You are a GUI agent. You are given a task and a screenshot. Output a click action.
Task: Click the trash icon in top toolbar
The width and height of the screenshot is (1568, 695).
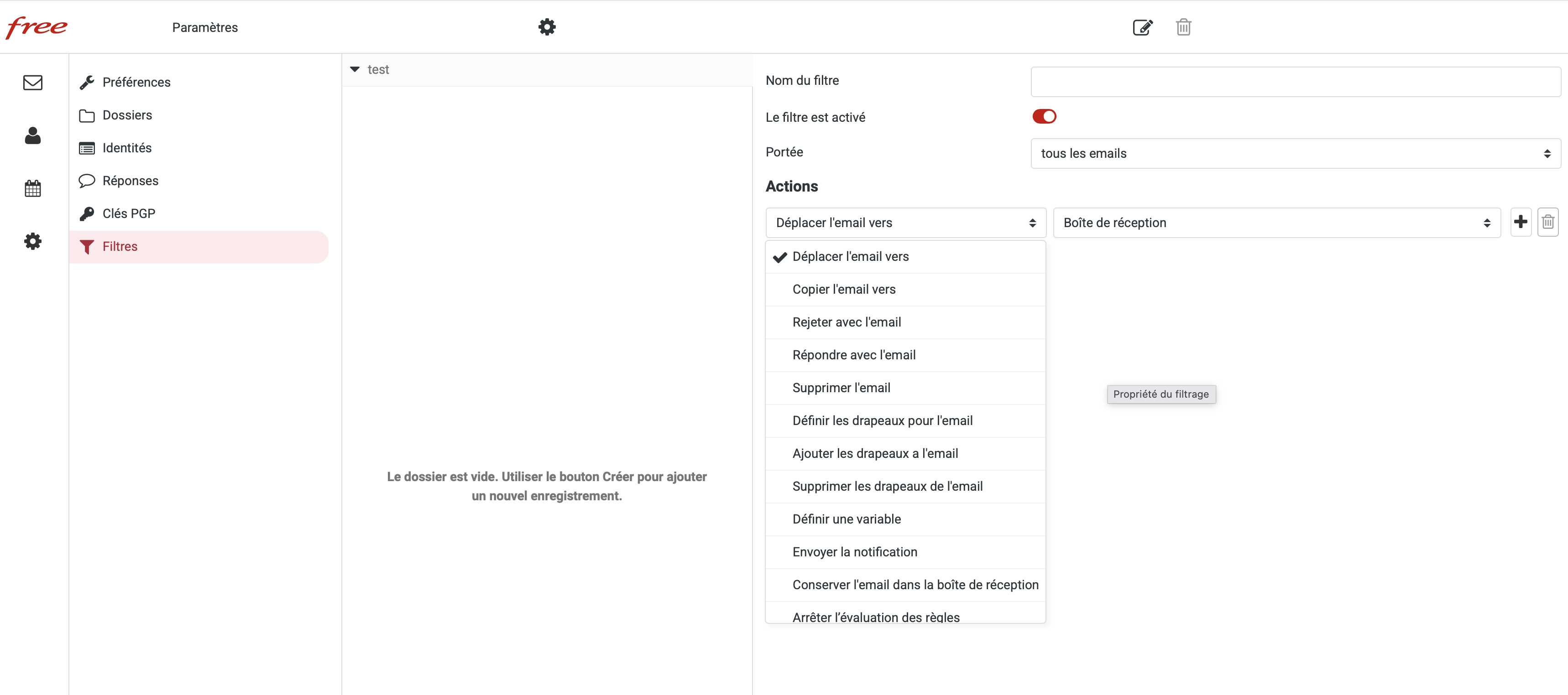coord(1183,27)
